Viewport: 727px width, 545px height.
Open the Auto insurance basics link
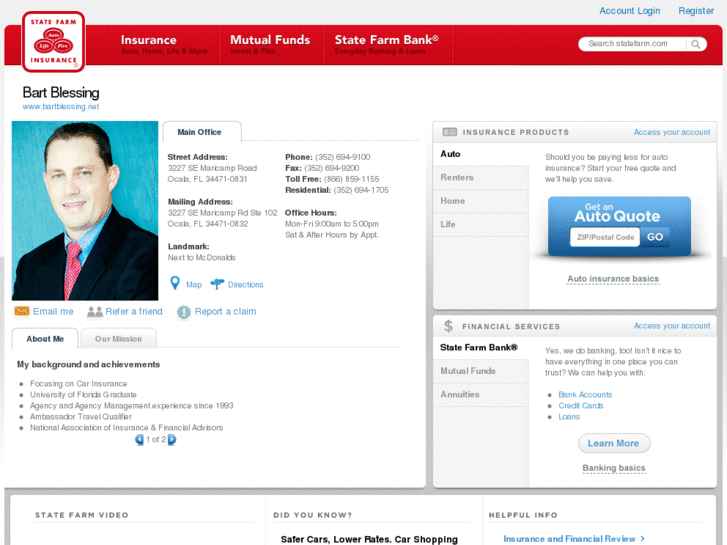coord(613,279)
